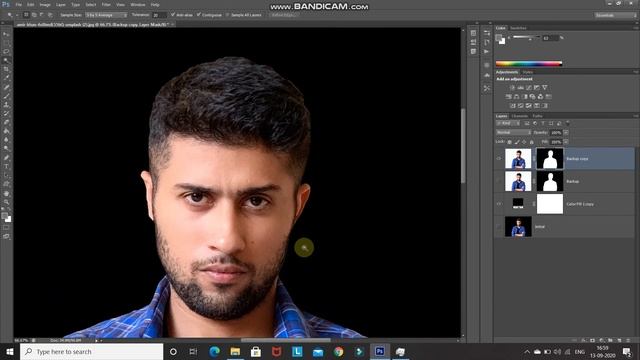Open the Opacity slider arrow
Screen dimensions: 640x360
tap(566, 133)
